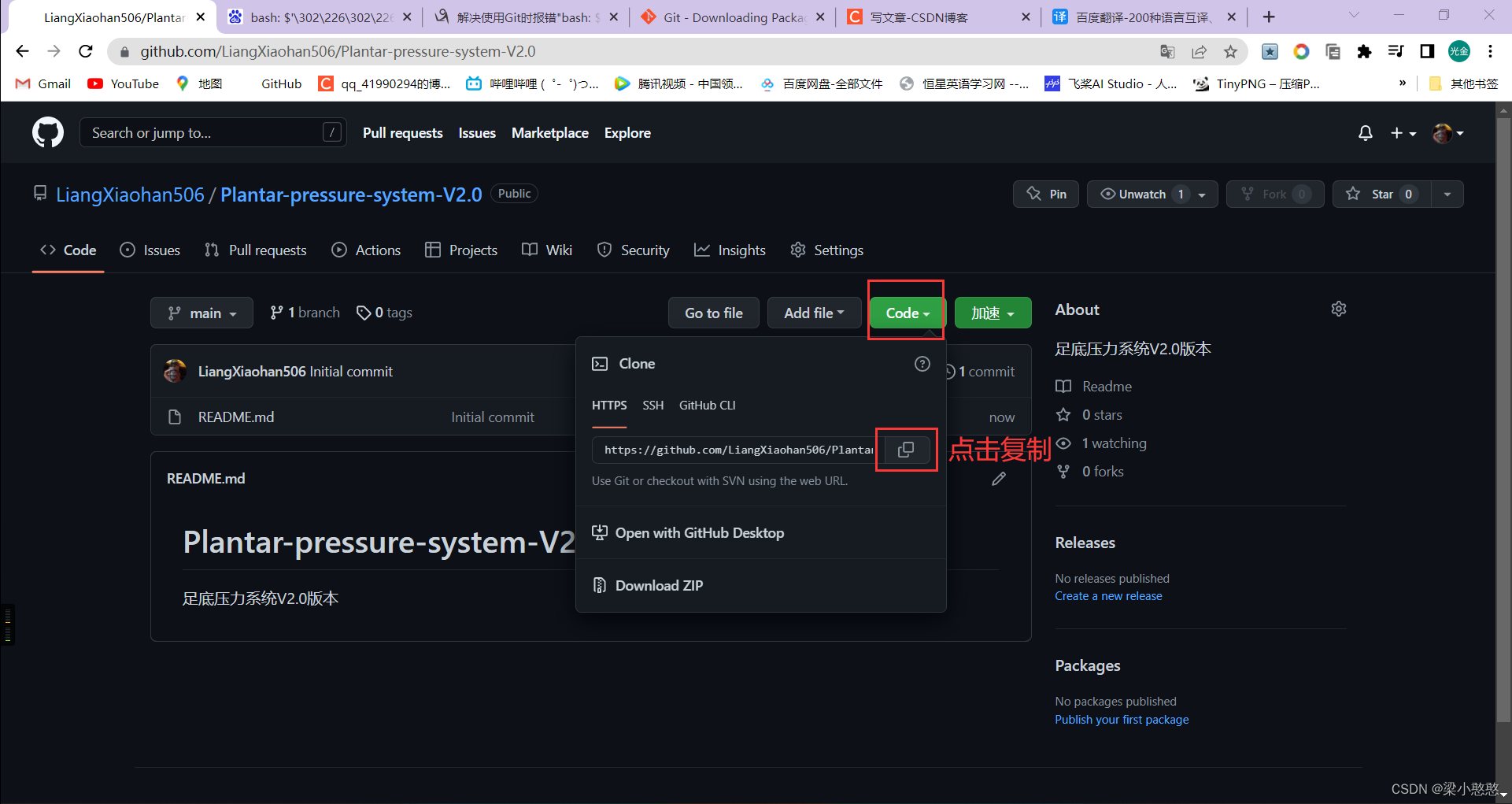Open notifications bell icon
This screenshot has height=804, width=1512.
(x=1366, y=133)
